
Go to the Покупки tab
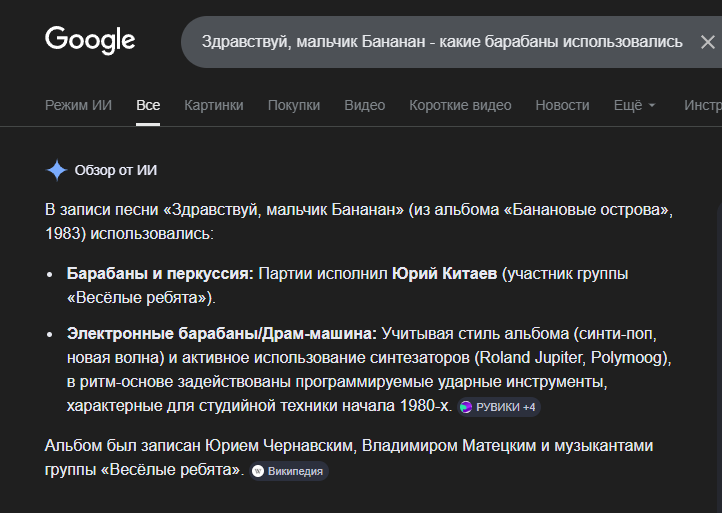click(x=294, y=105)
